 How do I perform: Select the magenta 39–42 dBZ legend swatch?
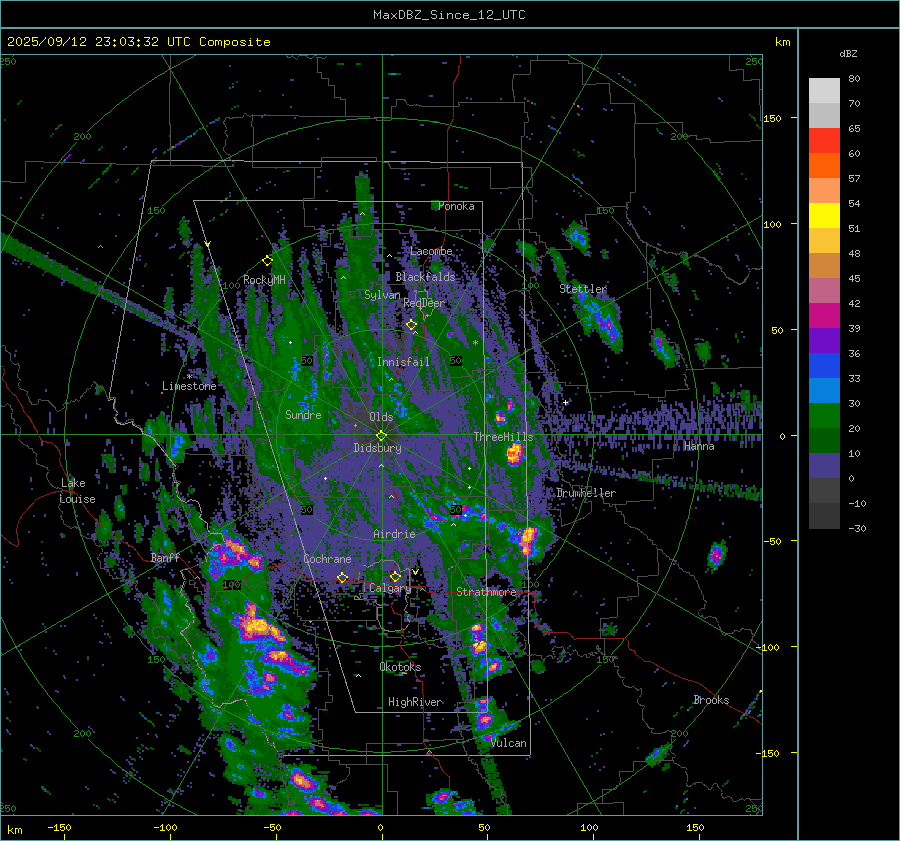click(824, 316)
